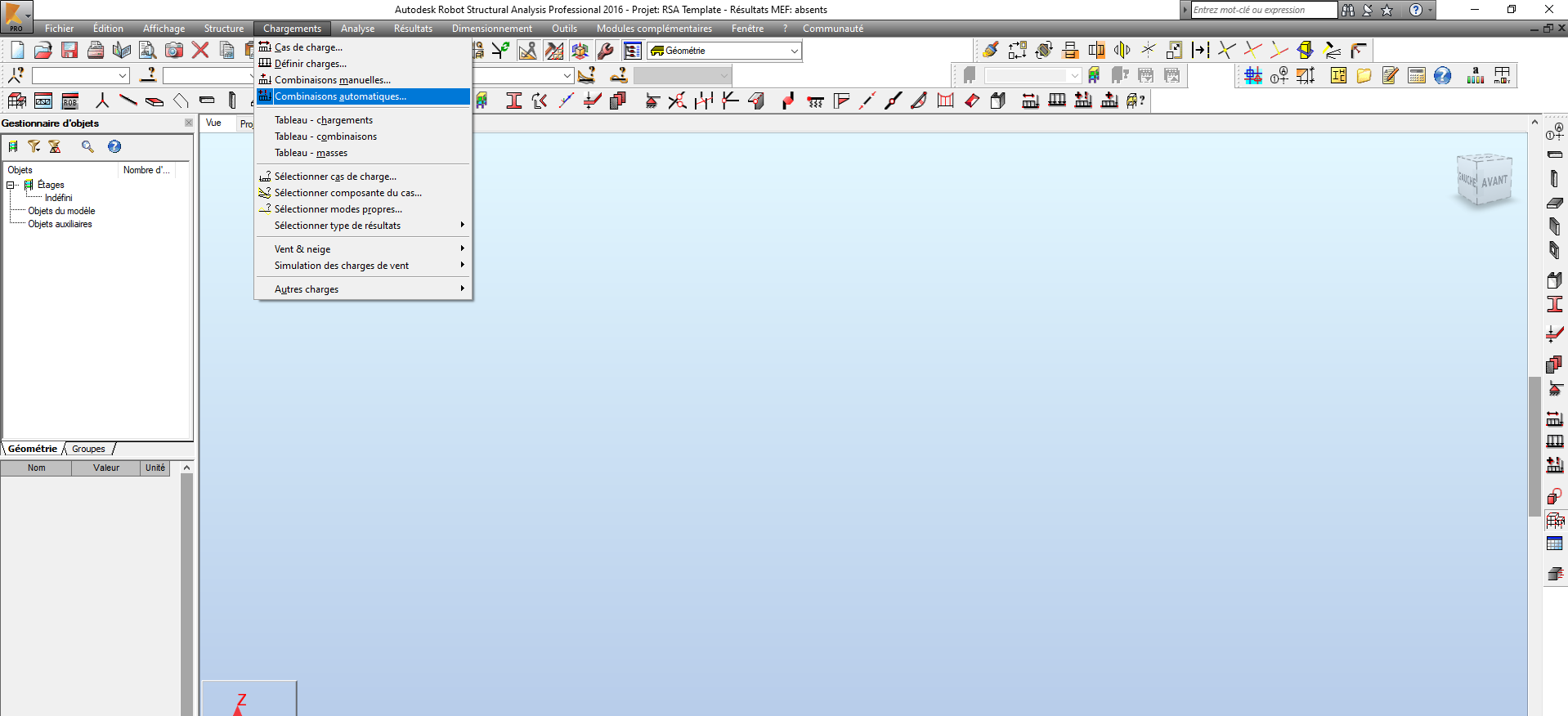Select the Nodes tool (three-legged icon)
Screen dimensions: 1568x716
point(102,101)
